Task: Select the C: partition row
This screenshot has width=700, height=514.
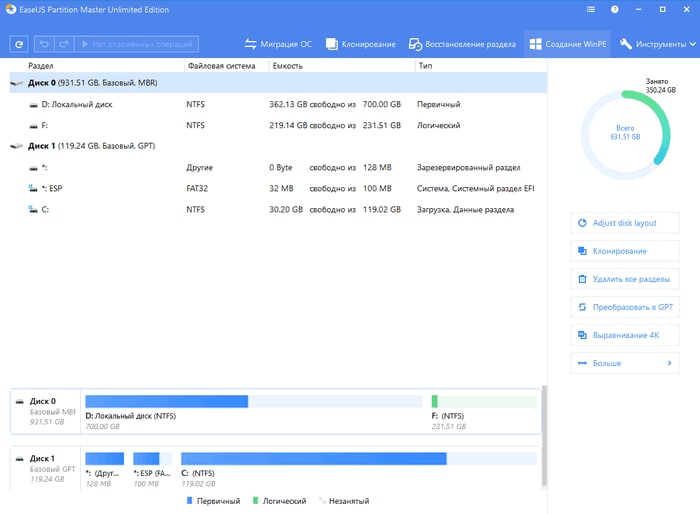Action: tap(278, 209)
